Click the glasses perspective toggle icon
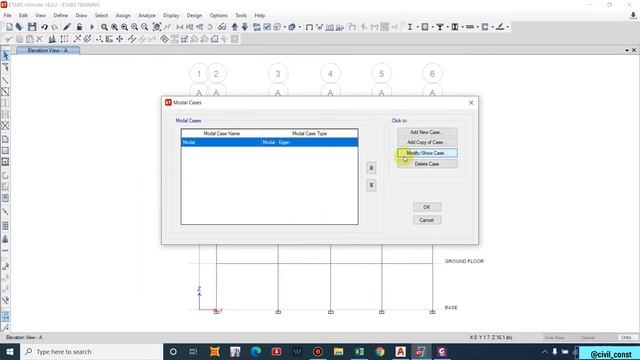 tap(222, 27)
